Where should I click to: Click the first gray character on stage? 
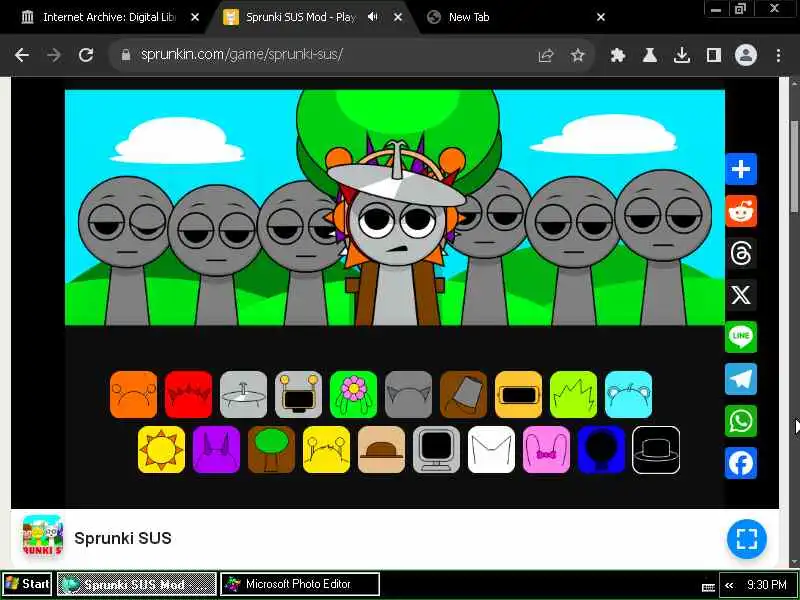127,250
